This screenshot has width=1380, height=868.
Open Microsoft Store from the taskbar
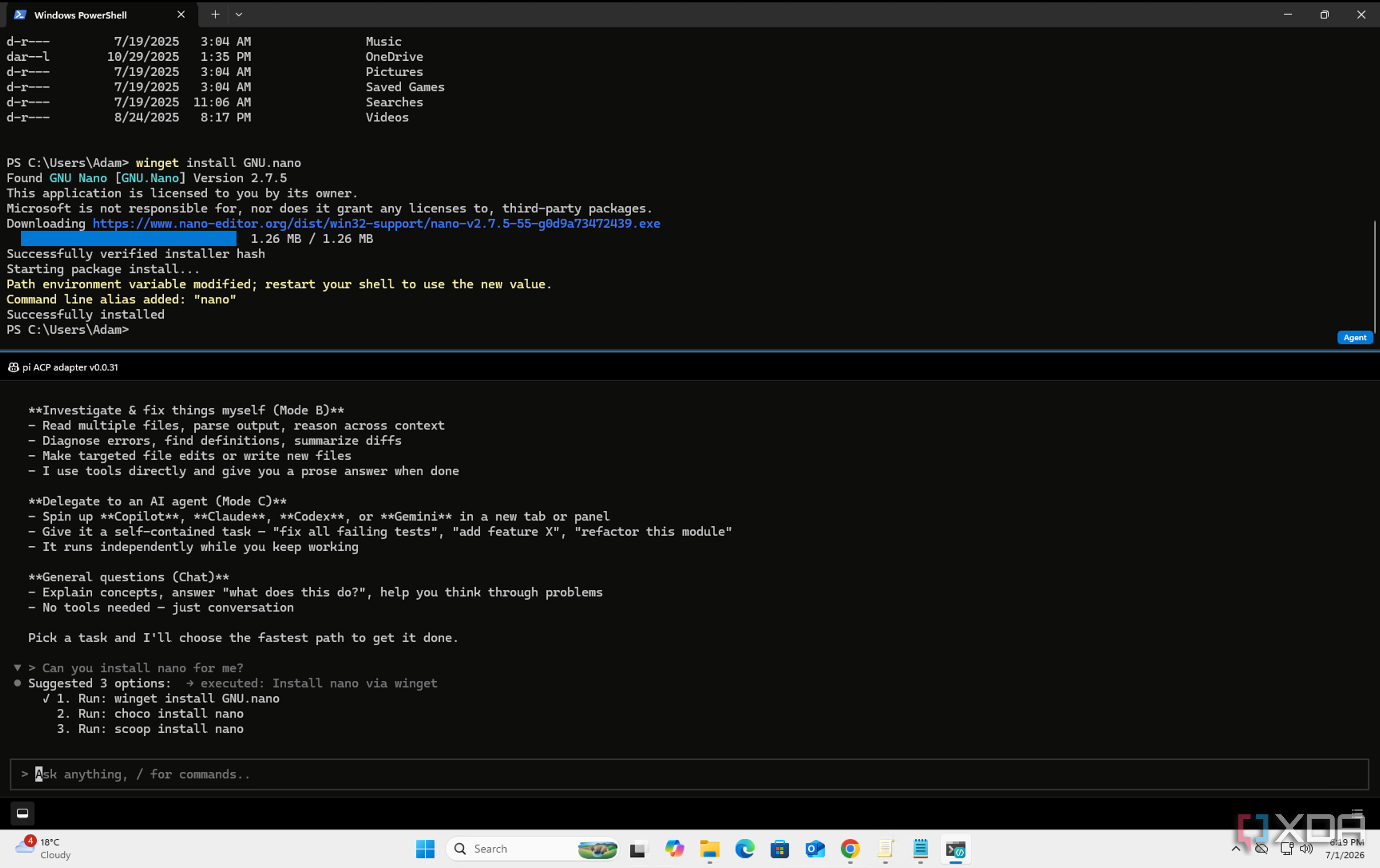click(779, 848)
